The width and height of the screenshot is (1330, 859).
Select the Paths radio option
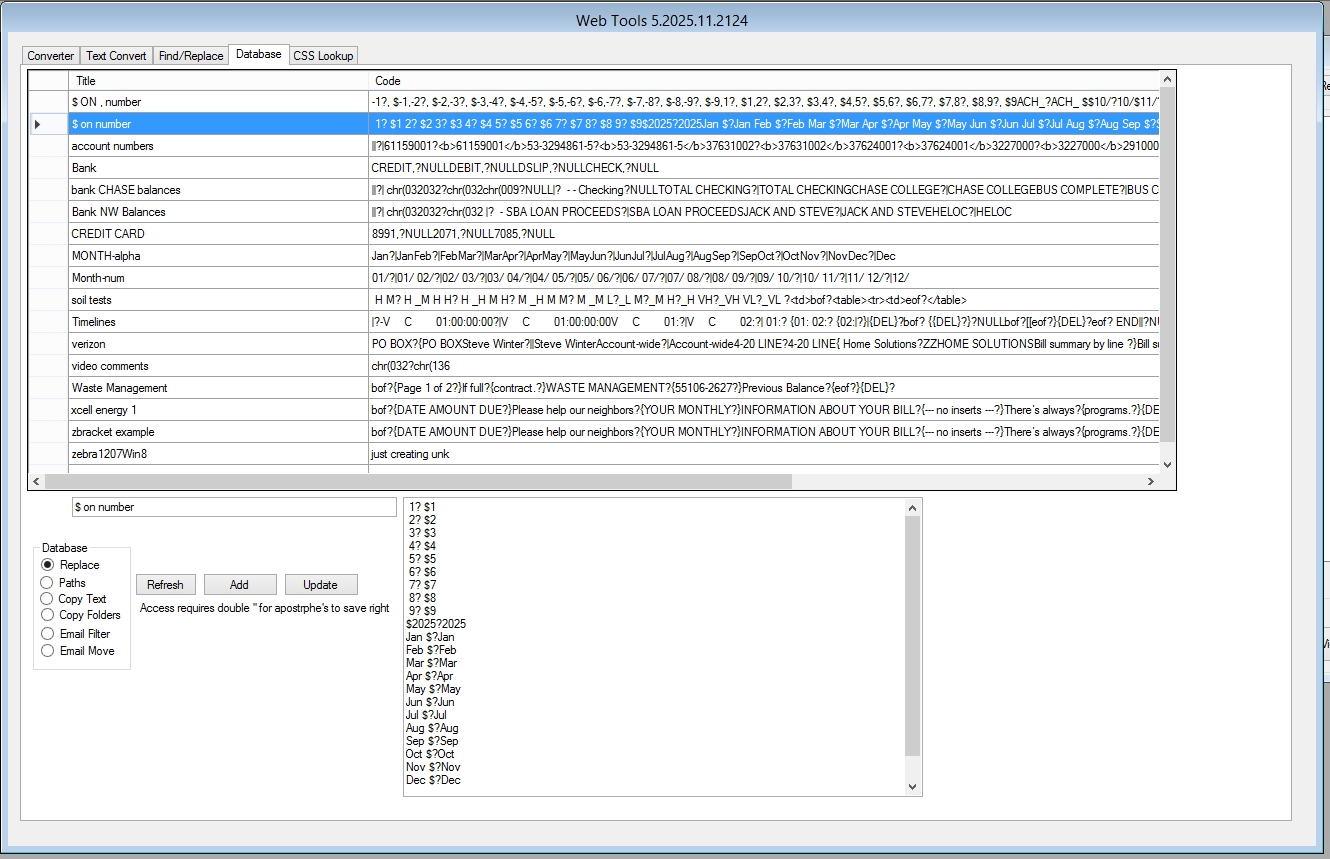[x=47, y=583]
